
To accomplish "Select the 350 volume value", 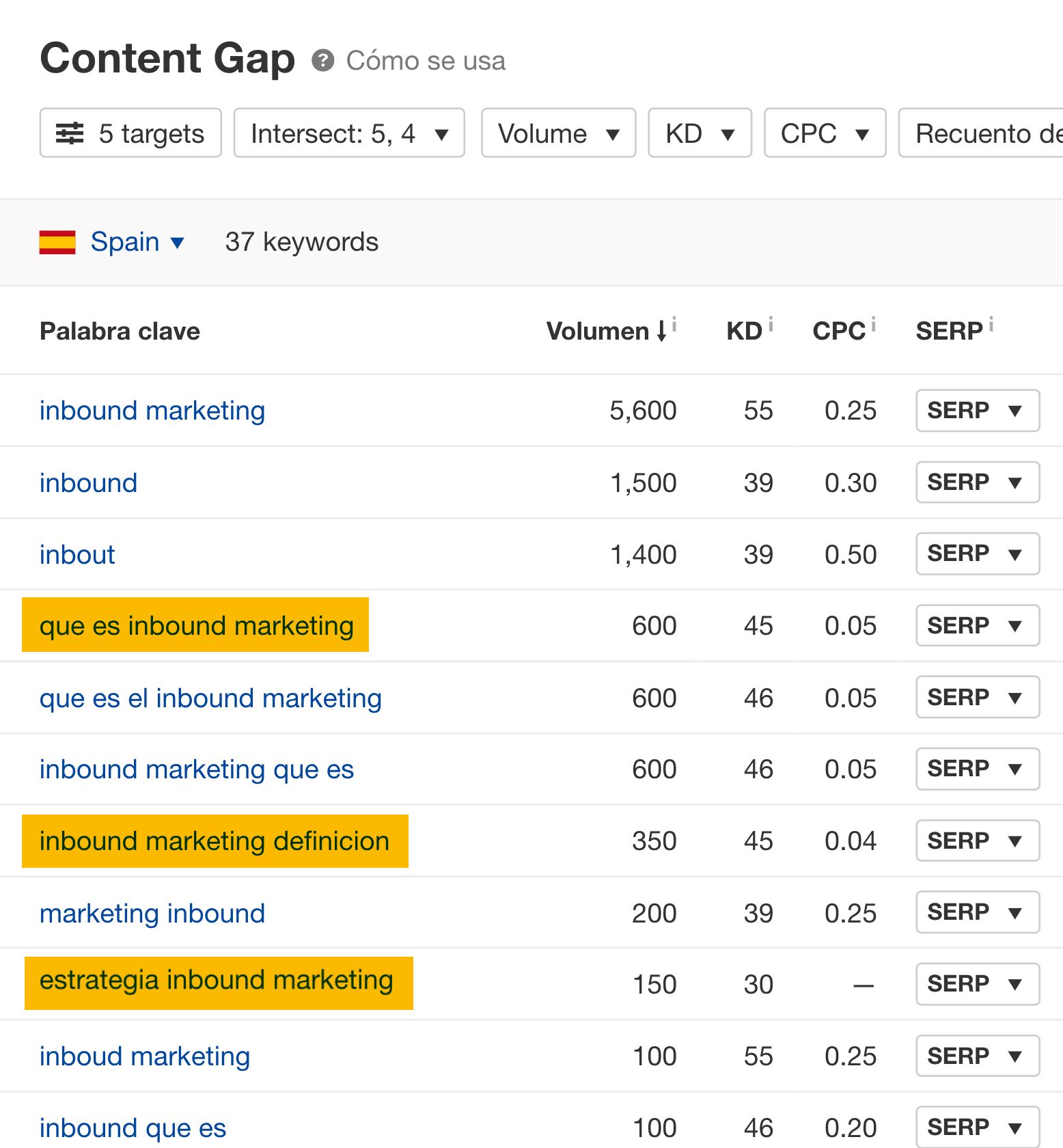I will (654, 840).
